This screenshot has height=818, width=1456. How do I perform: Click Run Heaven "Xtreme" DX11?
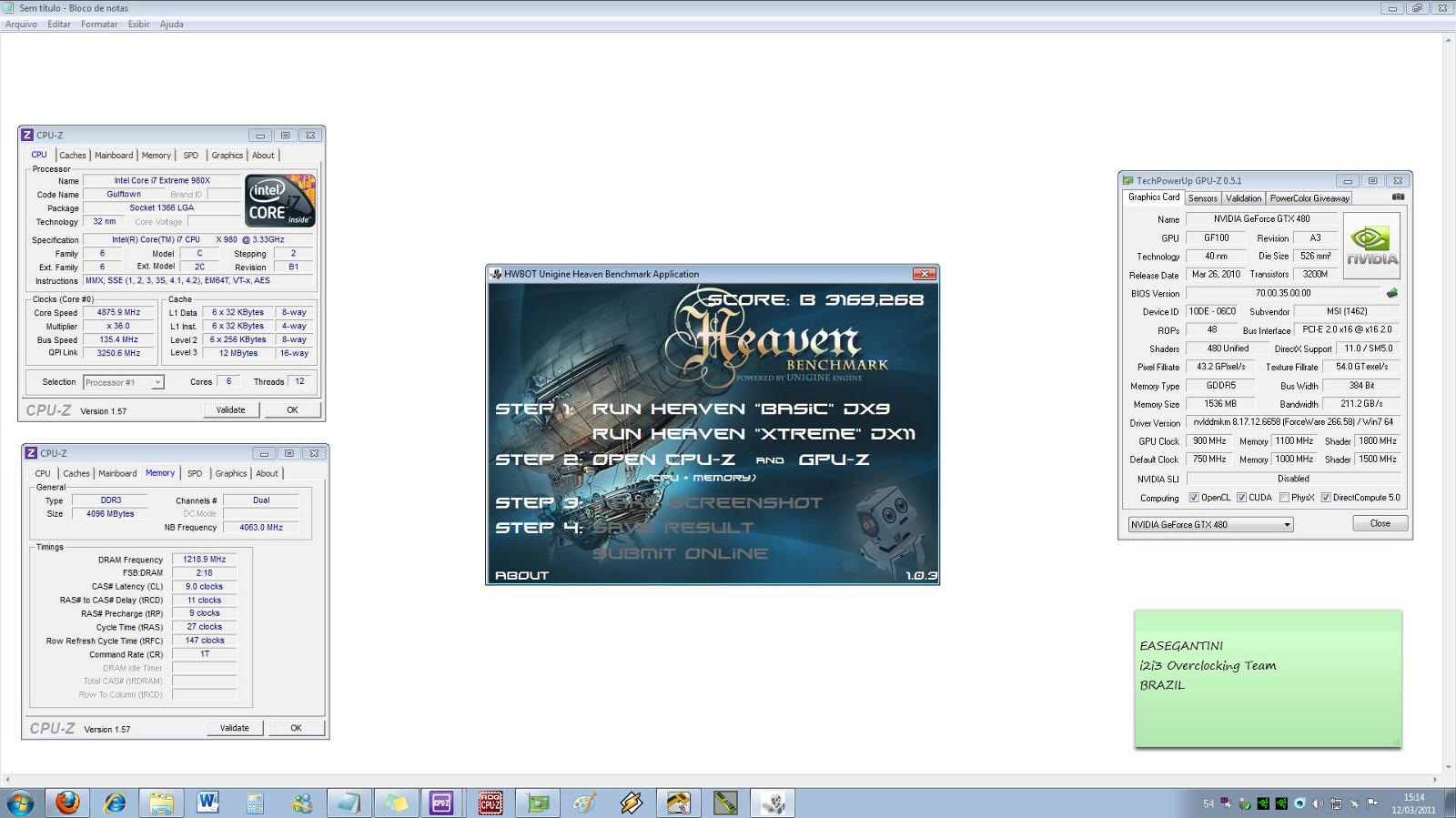click(753, 434)
